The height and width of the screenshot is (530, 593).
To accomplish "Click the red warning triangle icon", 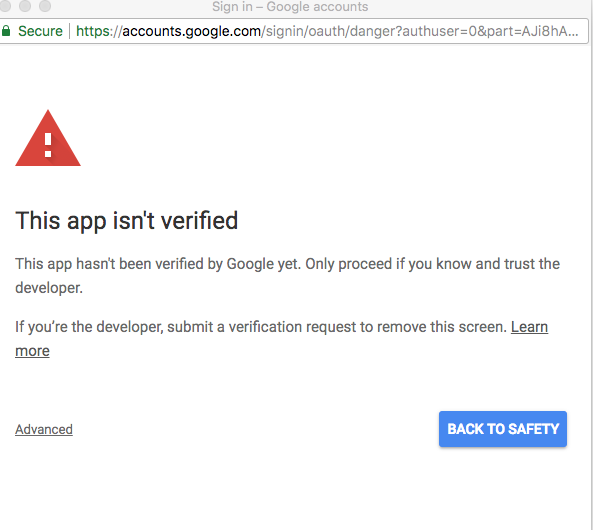I will pyautogui.click(x=48, y=138).
